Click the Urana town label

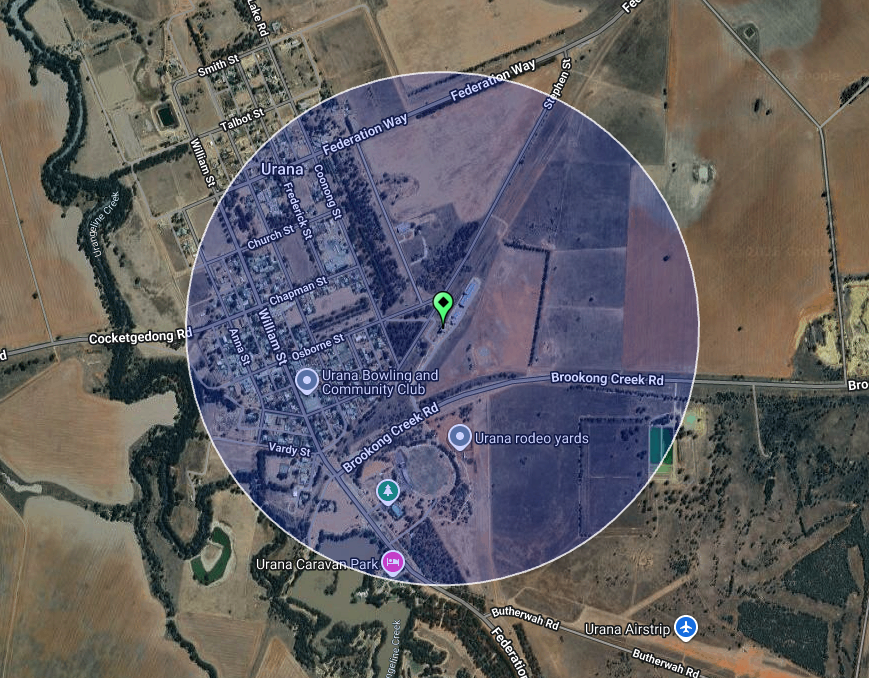click(282, 169)
